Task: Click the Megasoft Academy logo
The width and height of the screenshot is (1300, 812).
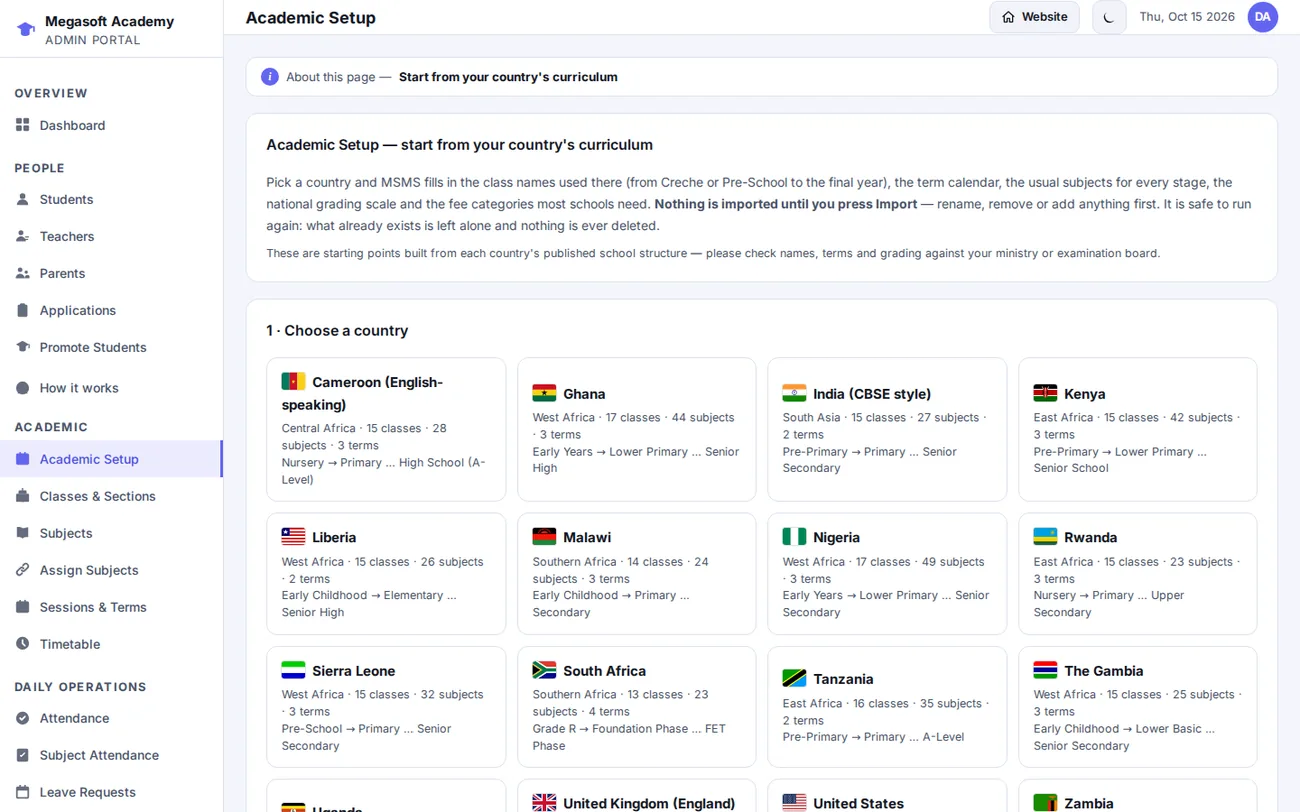Action: [26, 29]
